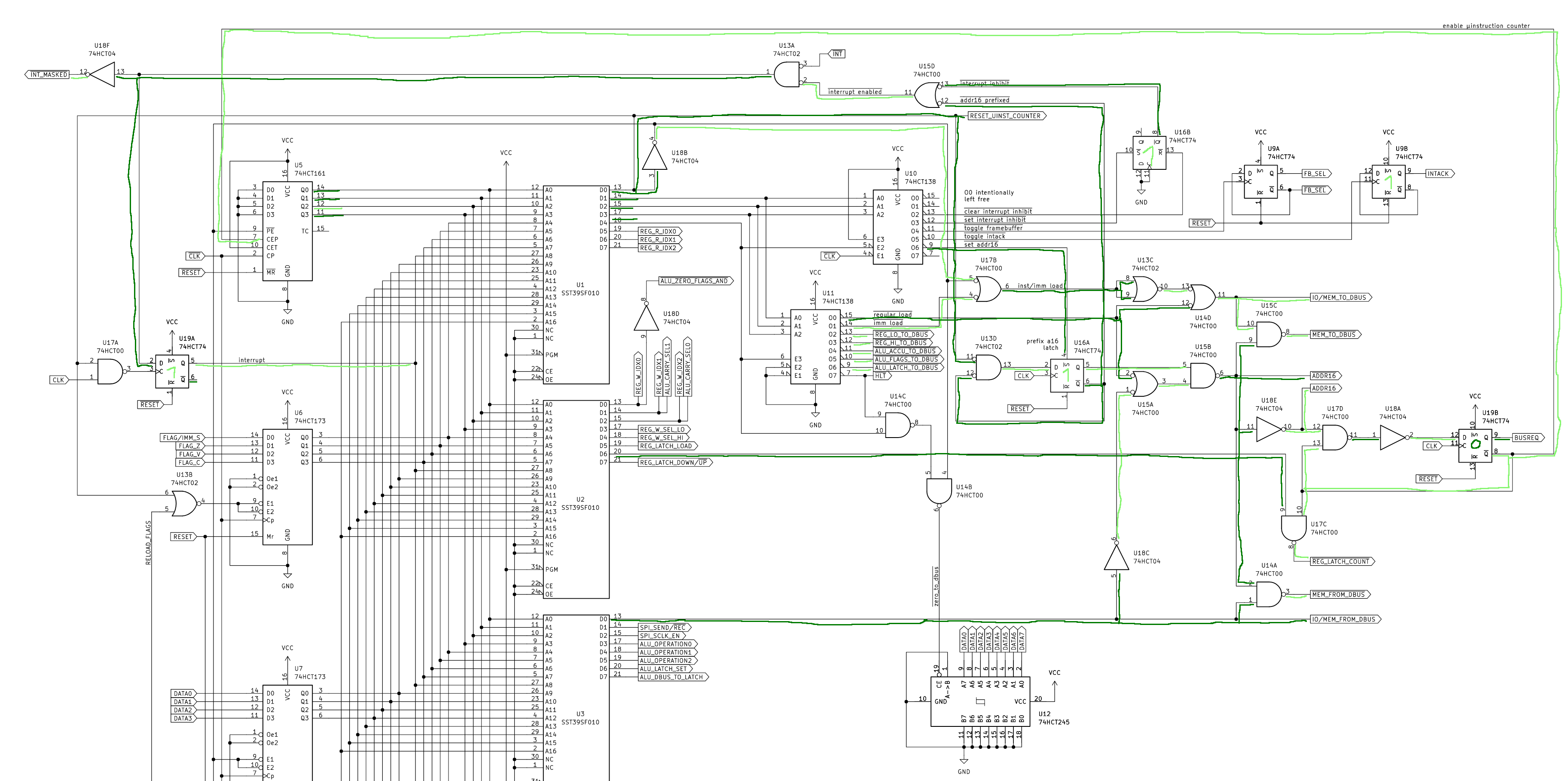This screenshot has height=781, width=1568.
Task: Click the BUSREQ output label
Action: coord(1528,438)
